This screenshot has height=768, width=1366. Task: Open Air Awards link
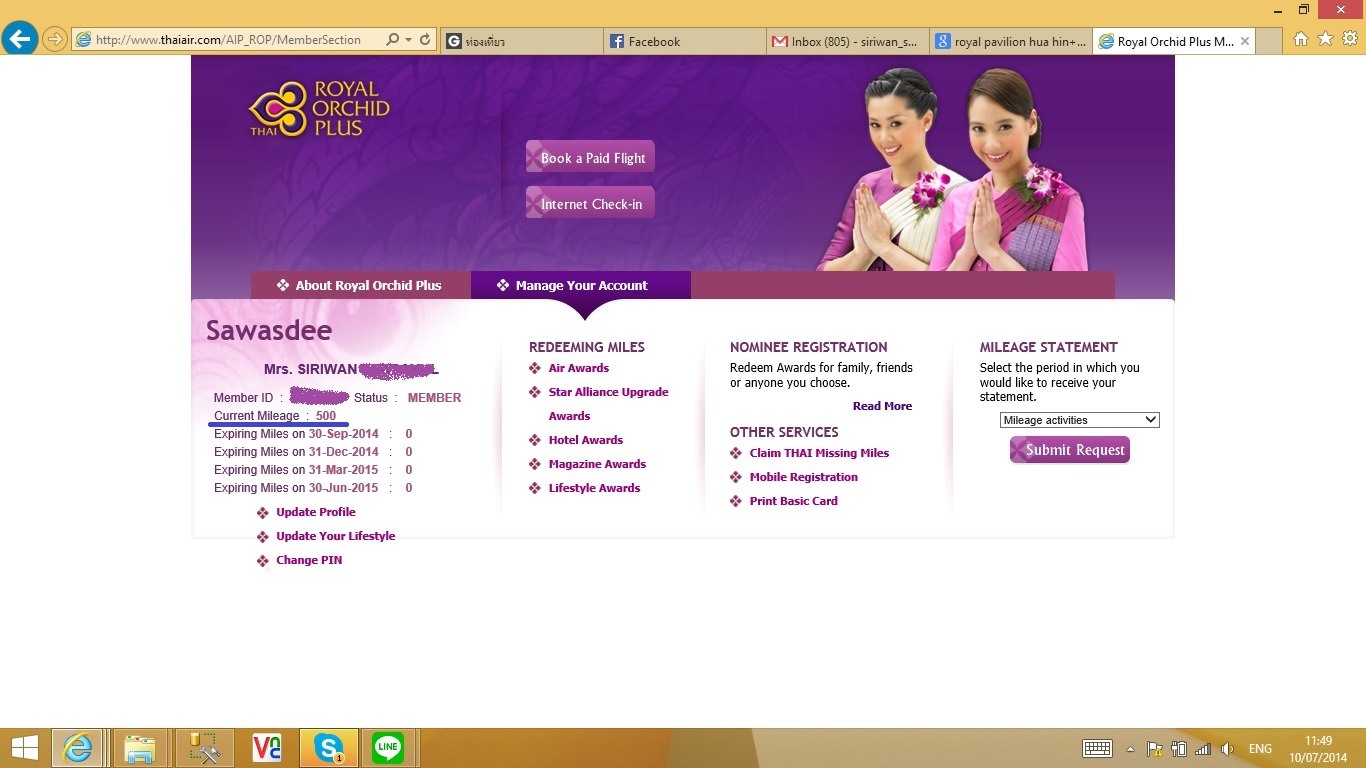578,368
